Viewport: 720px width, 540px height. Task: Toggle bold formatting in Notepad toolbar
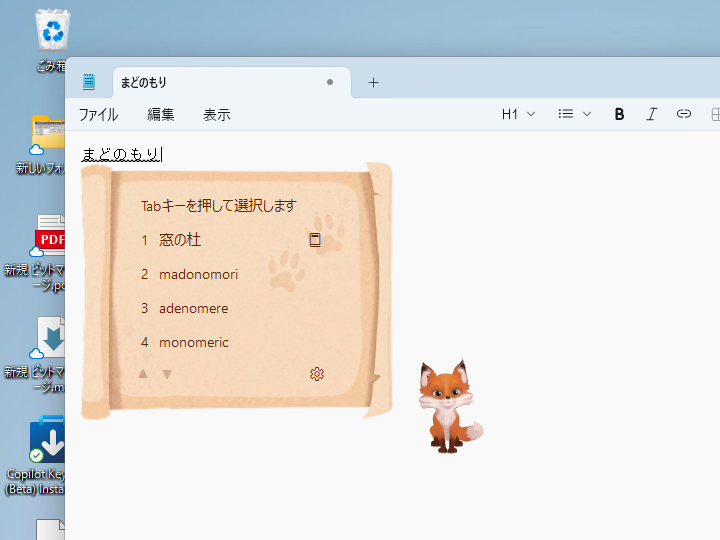click(x=619, y=114)
